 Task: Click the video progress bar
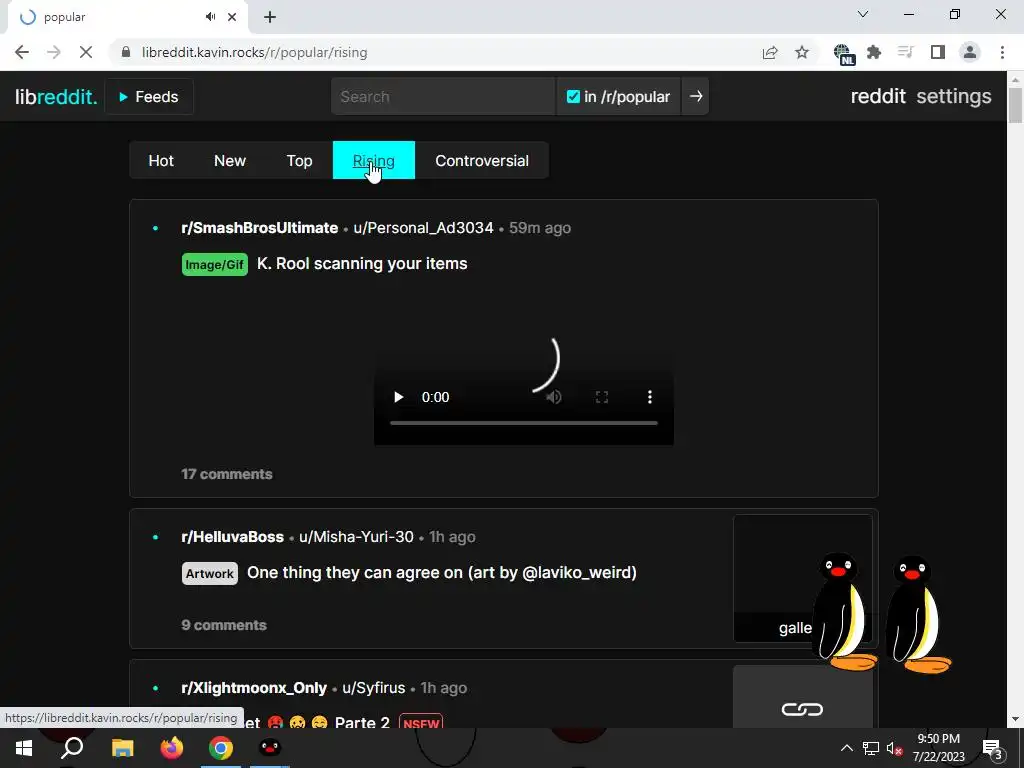pos(524,423)
